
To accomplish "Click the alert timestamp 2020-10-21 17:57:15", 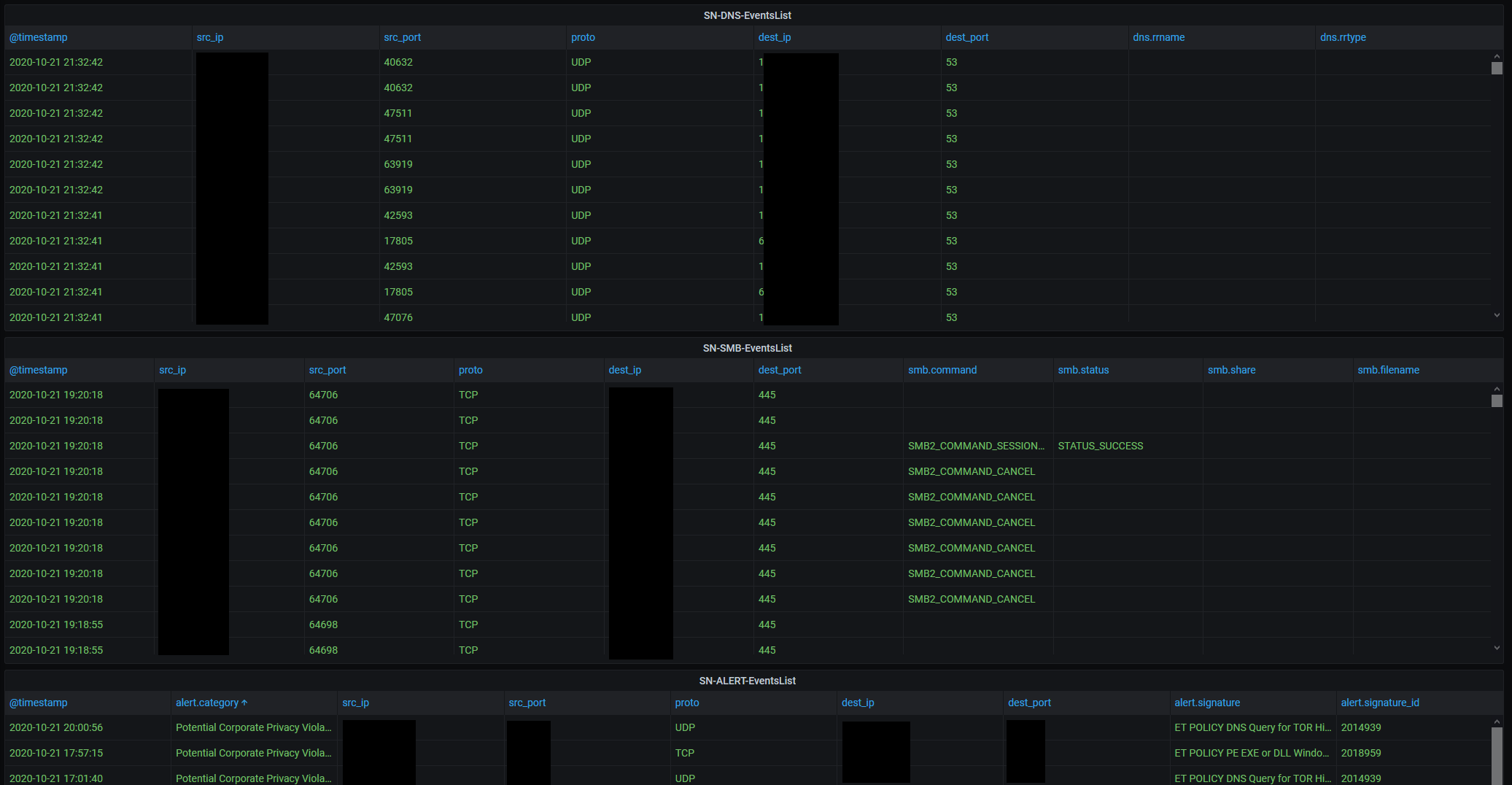I will (56, 753).
